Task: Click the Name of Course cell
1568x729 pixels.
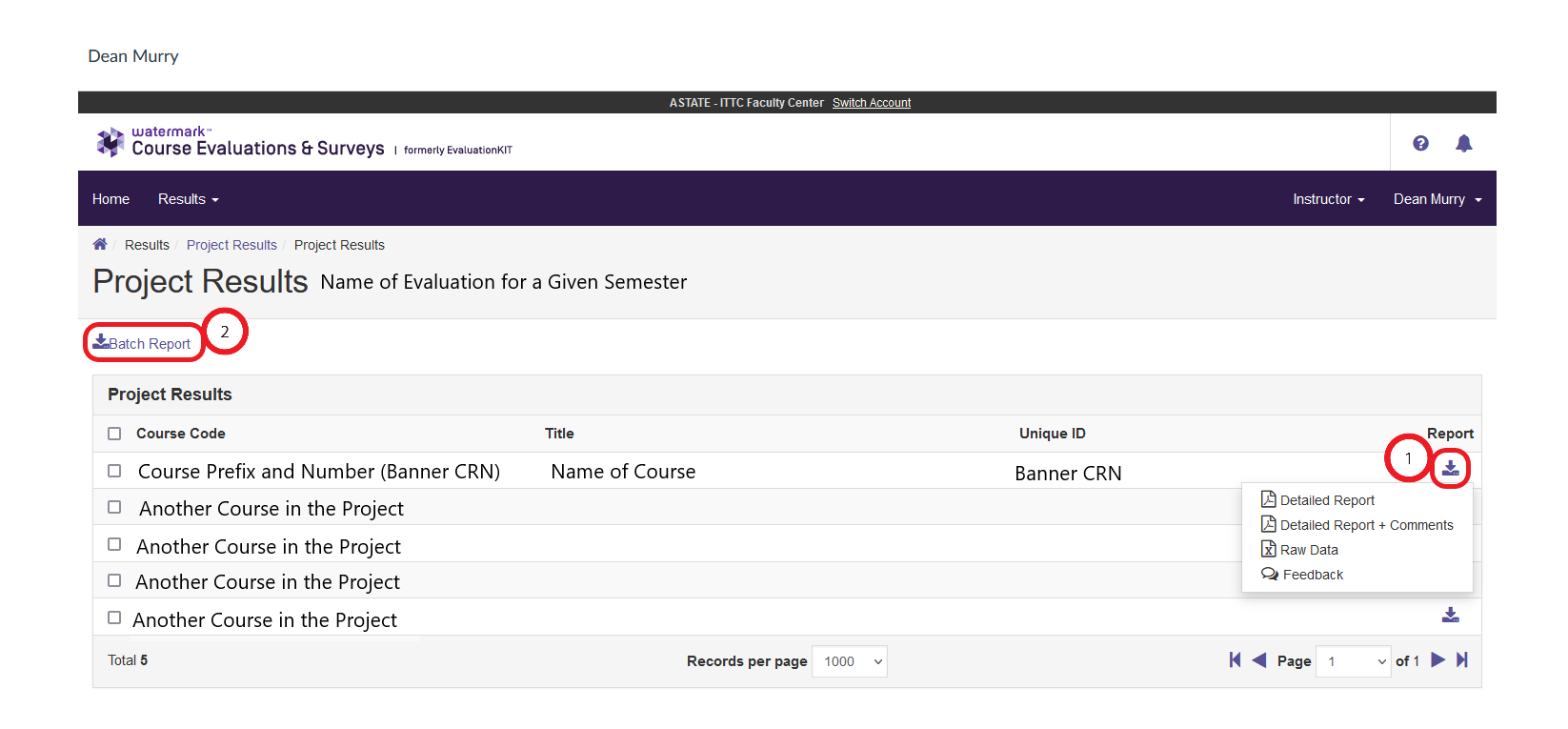Action: click(x=623, y=472)
